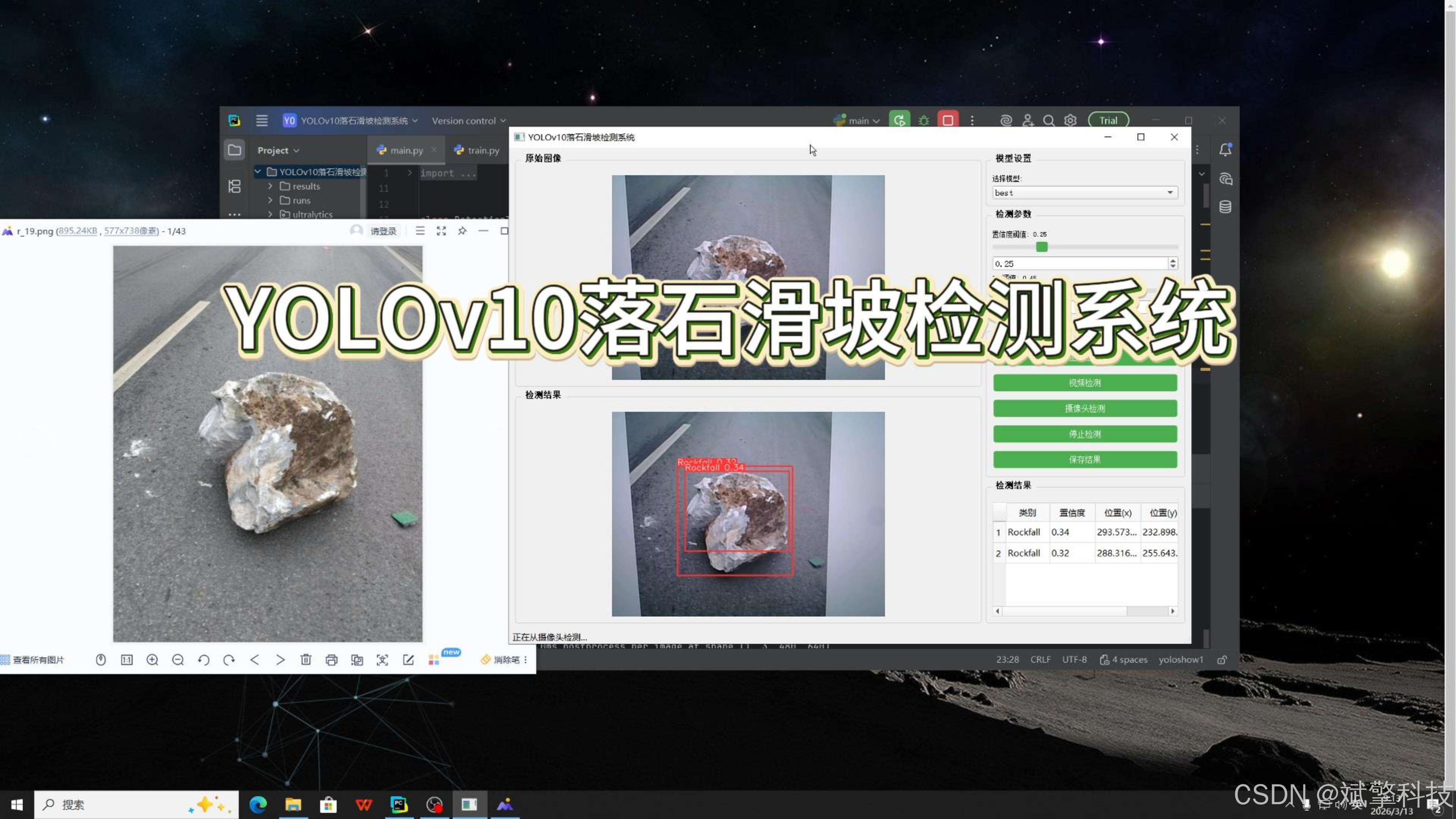Toggle pin window on top icon

(x=462, y=231)
